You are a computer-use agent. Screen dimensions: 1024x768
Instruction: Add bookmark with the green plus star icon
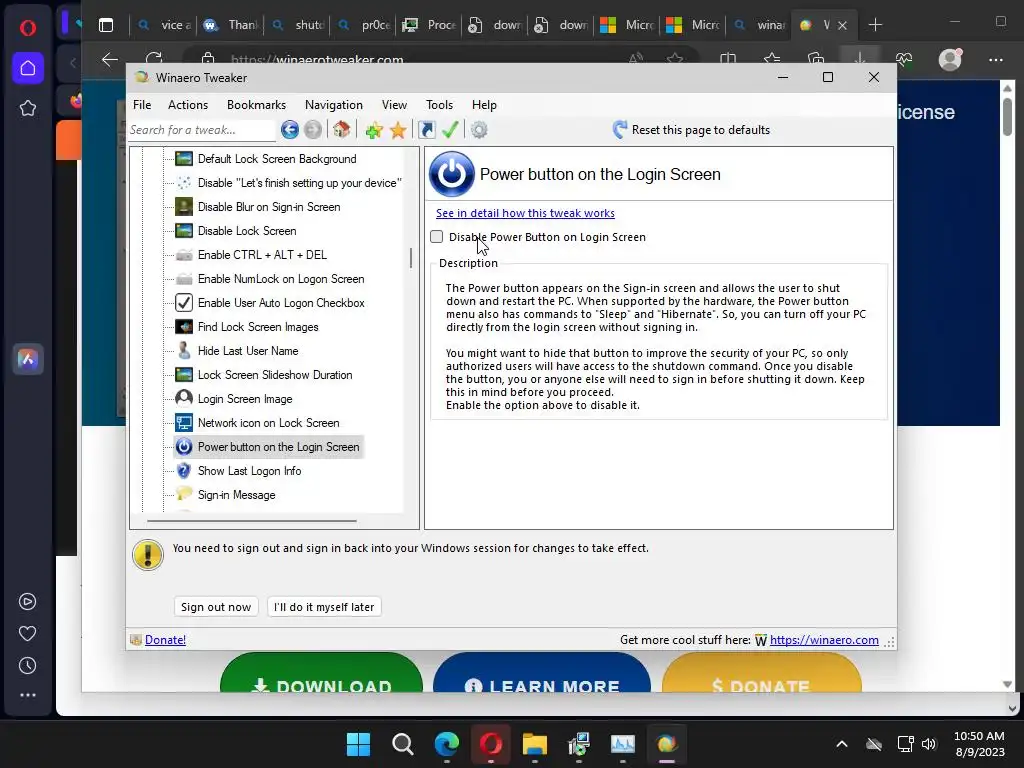pyautogui.click(x=374, y=130)
